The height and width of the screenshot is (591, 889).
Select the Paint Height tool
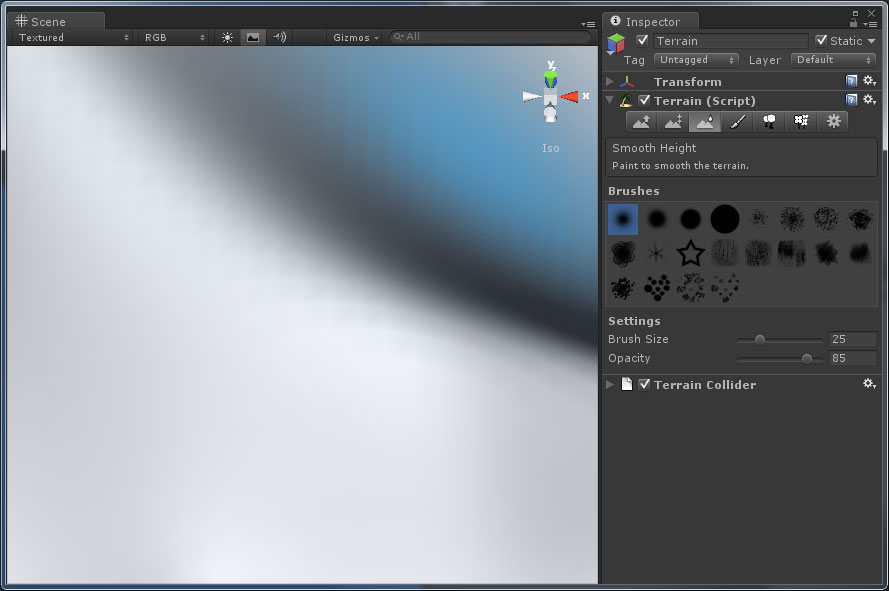(x=673, y=122)
